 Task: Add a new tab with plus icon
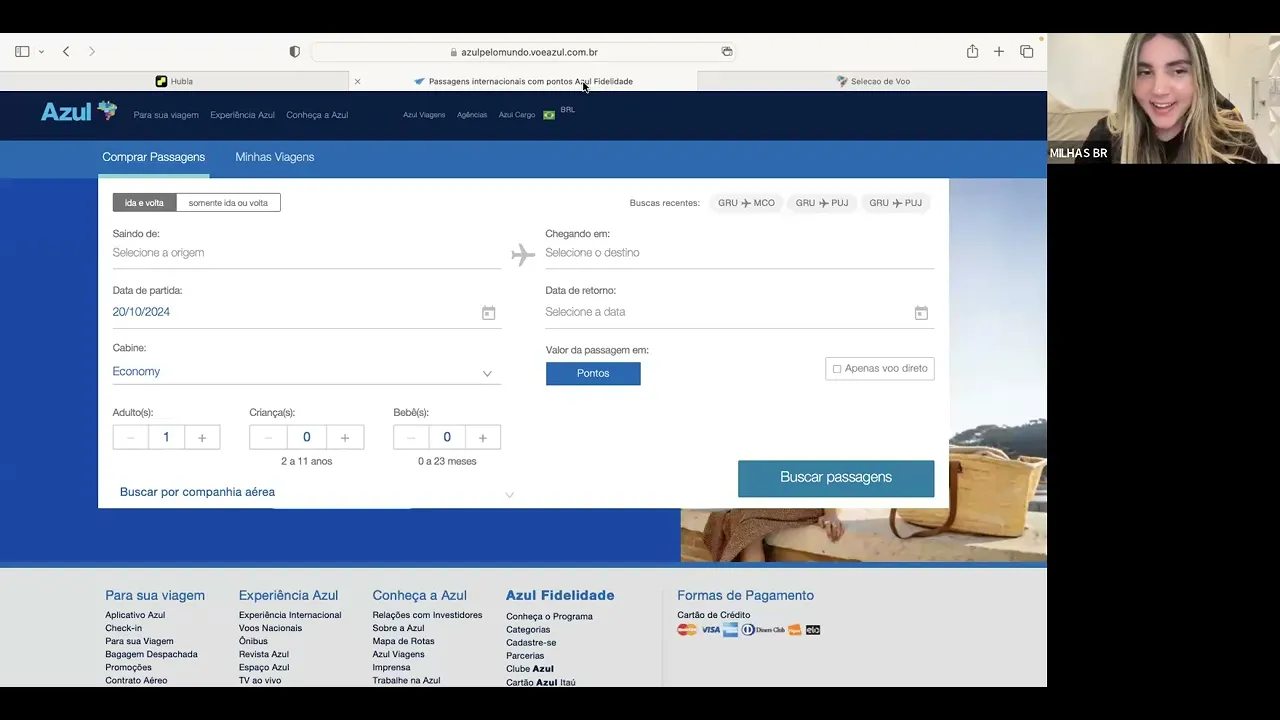[998, 51]
